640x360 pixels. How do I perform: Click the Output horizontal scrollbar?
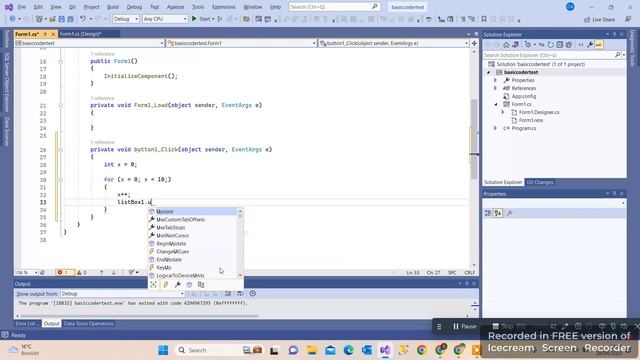(140, 316)
